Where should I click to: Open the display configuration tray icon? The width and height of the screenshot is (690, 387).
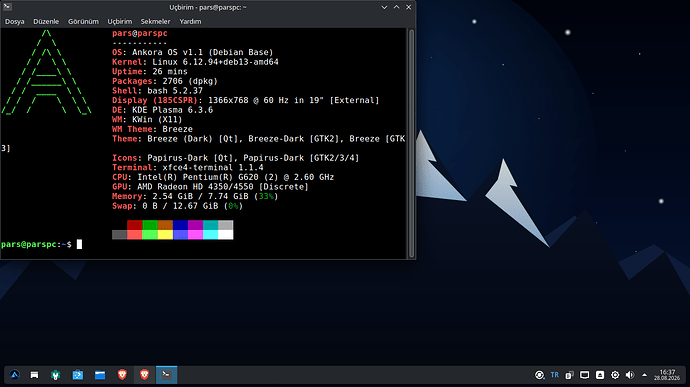584,375
